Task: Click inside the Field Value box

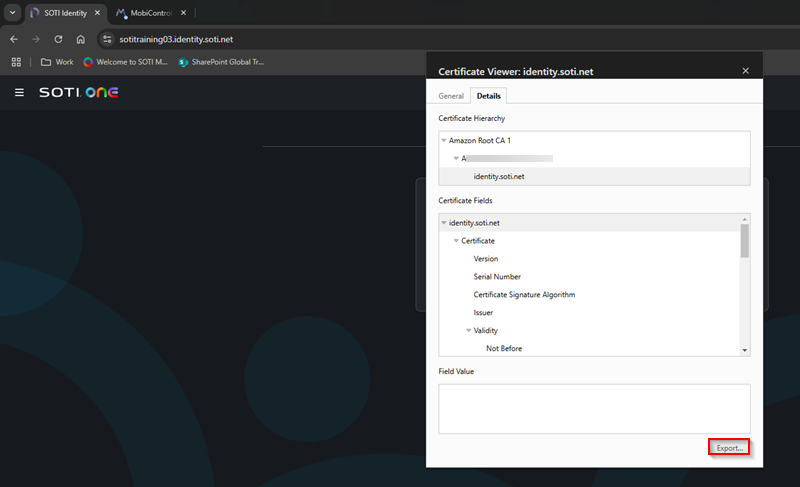Action: (x=594, y=409)
